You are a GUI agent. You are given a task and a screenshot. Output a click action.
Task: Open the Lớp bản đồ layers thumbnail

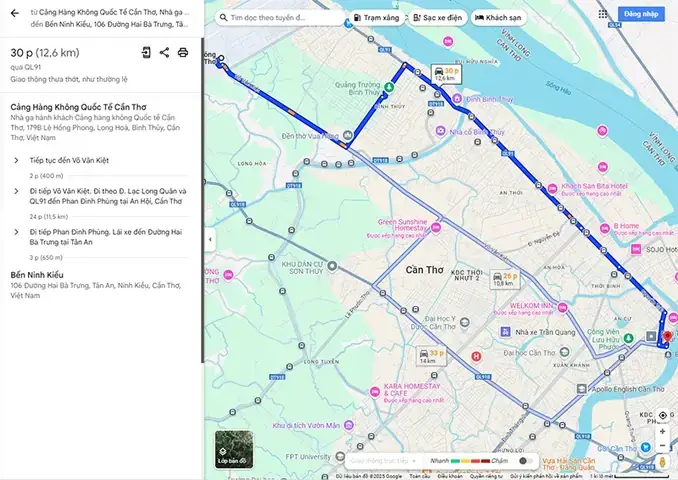234,449
